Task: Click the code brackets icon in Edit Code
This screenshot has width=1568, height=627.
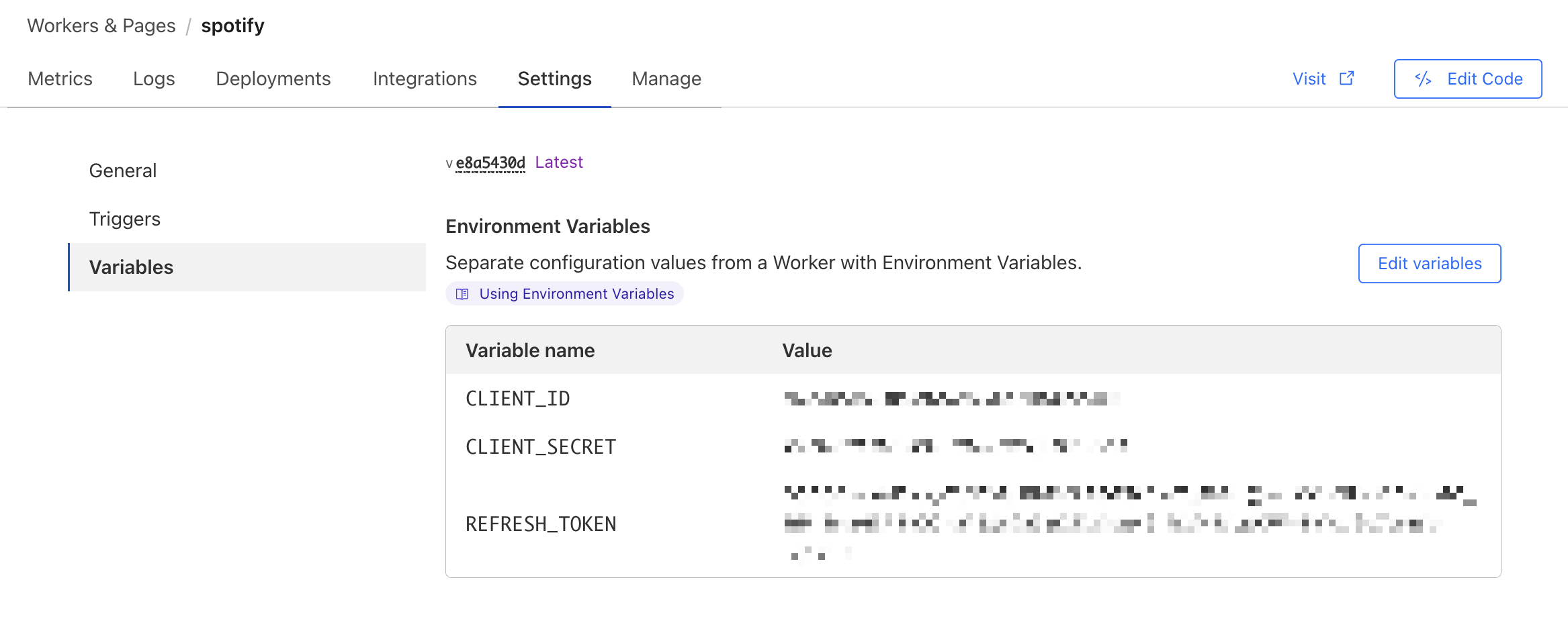Action: point(1423,79)
